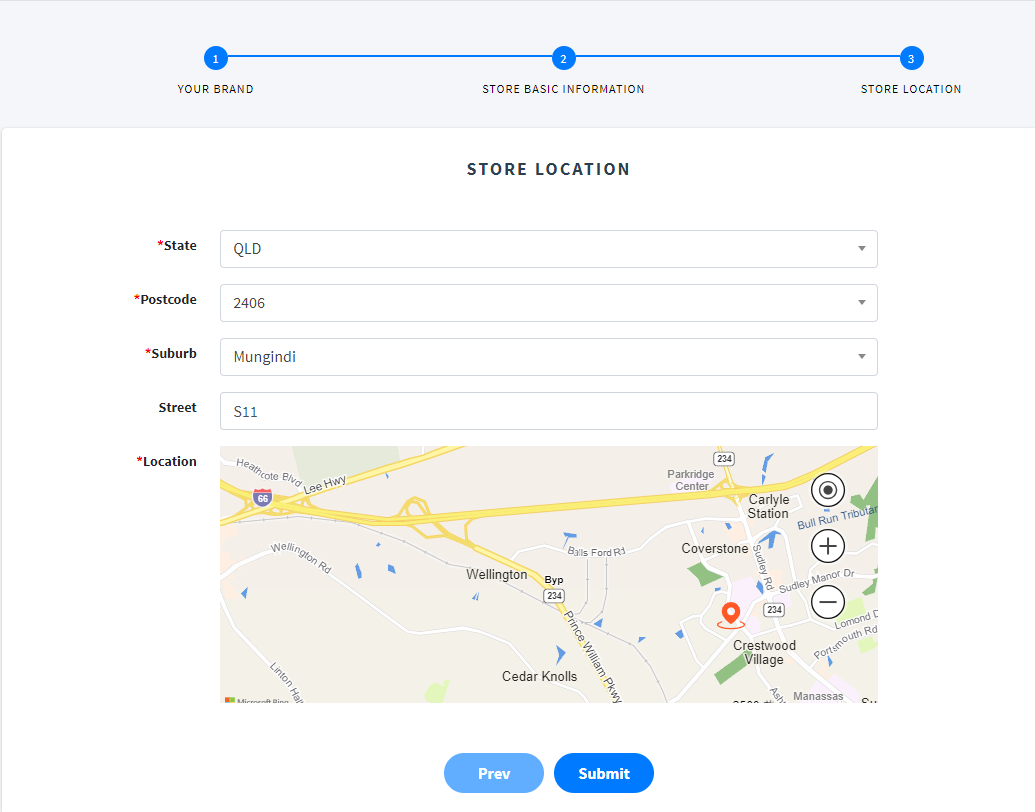Go to step 1 Your Brand

[215, 59]
